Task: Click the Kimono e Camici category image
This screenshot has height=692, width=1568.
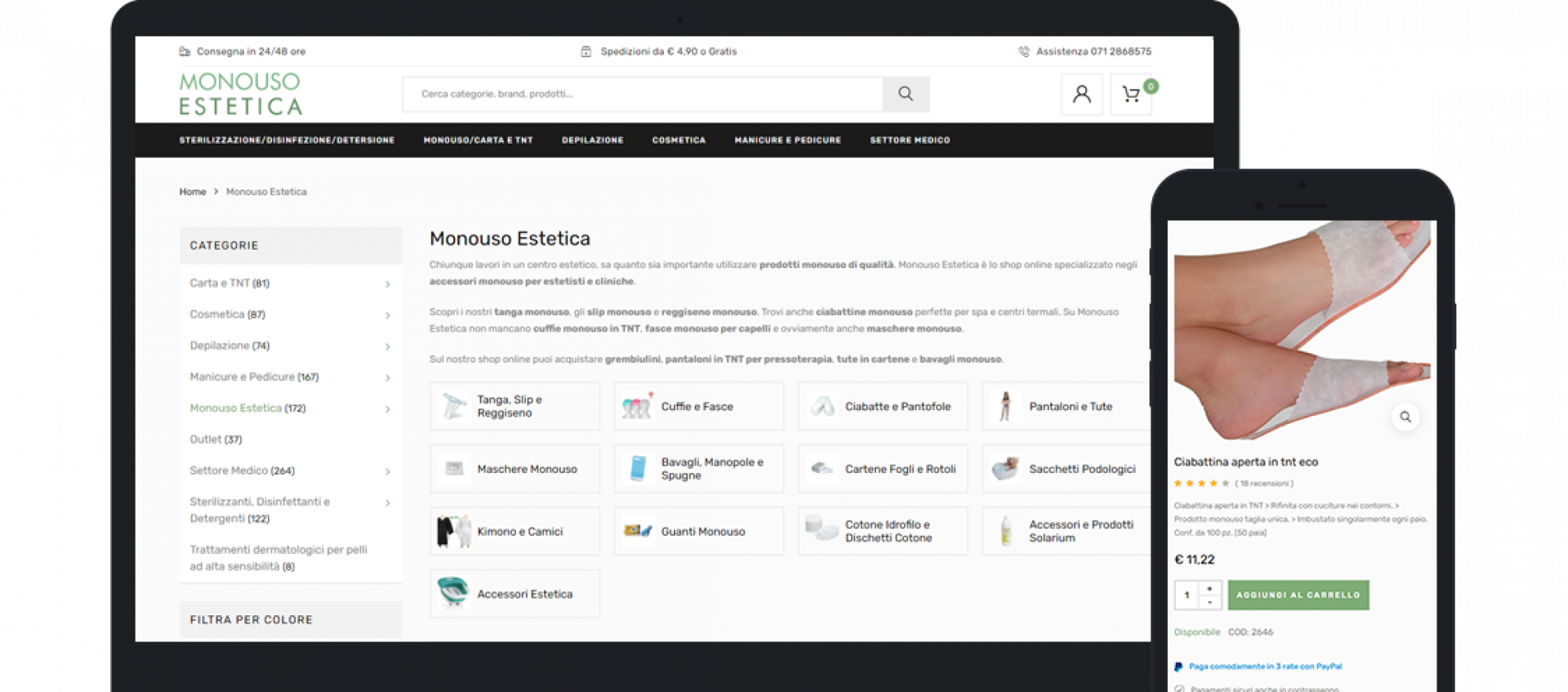Action: point(454,531)
